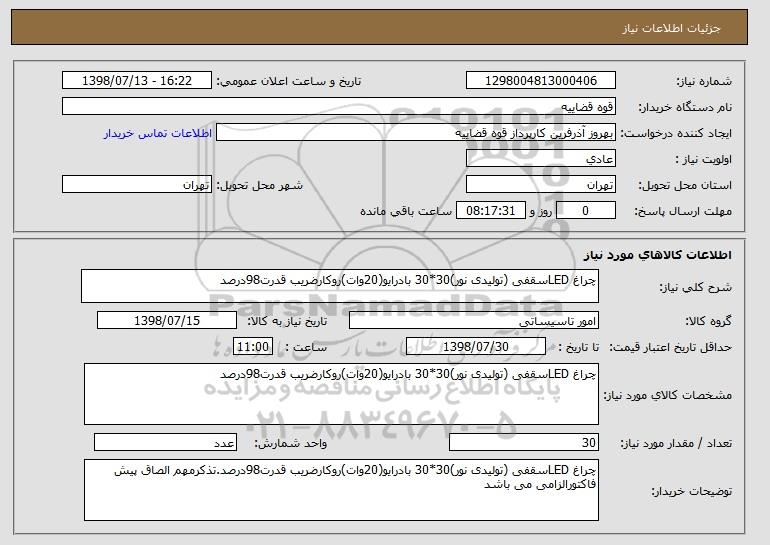This screenshot has height=545, width=770.
Task: Select the label توضیحات خریدار
Action: [x=691, y=491]
